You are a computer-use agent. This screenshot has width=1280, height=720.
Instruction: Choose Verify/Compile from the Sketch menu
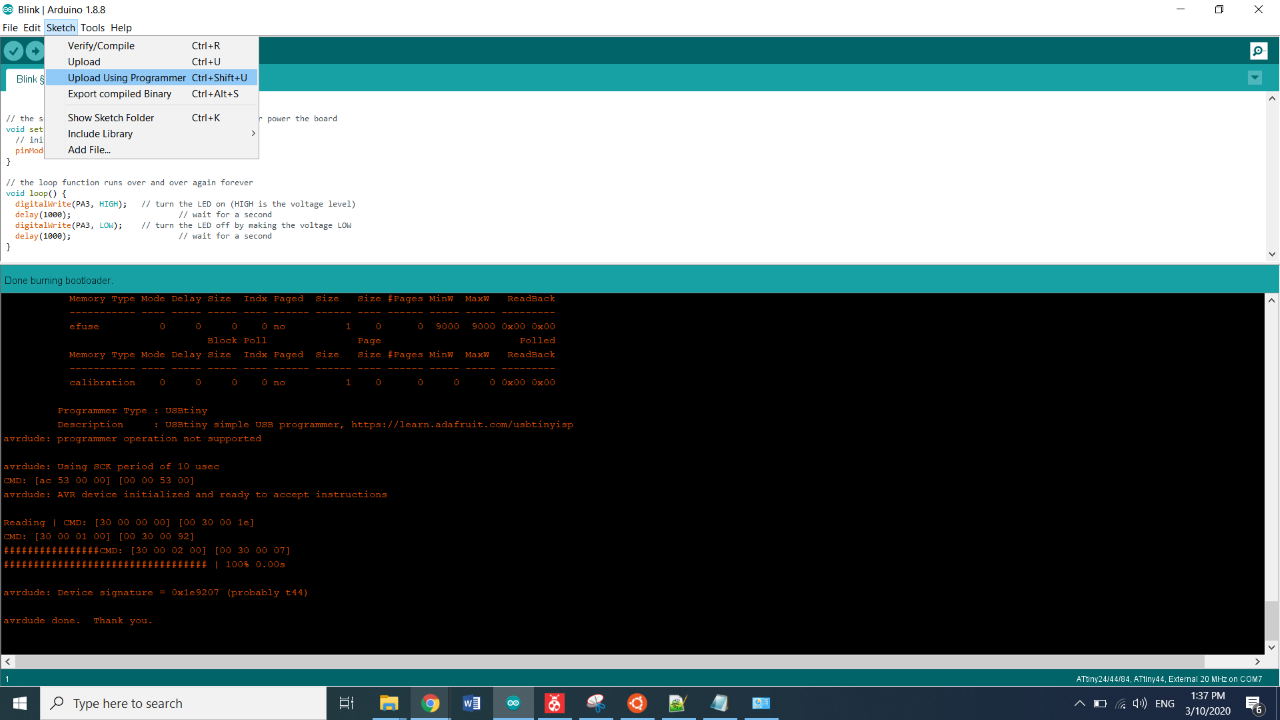point(152,46)
